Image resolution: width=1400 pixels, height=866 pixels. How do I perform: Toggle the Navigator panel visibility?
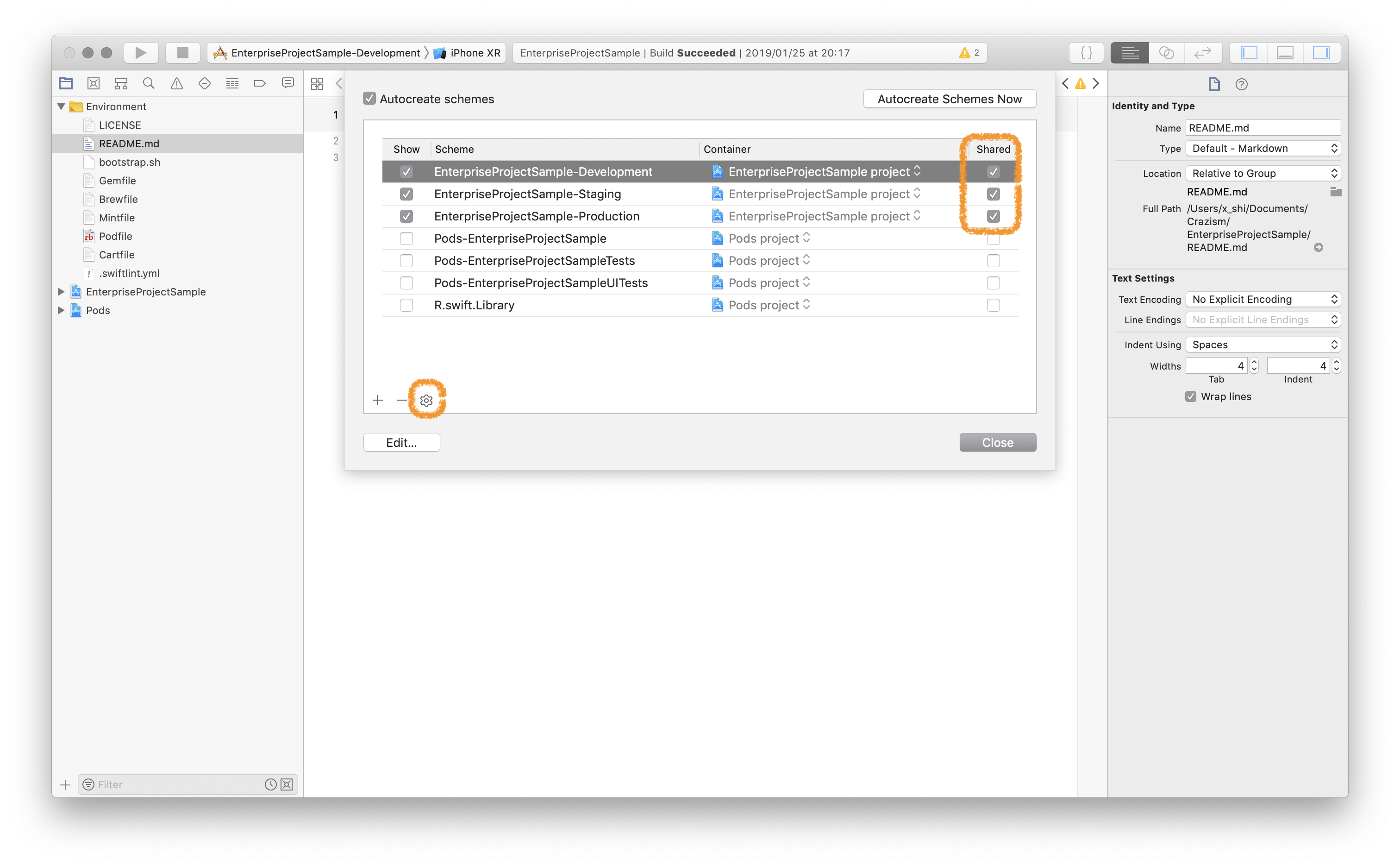point(1248,53)
